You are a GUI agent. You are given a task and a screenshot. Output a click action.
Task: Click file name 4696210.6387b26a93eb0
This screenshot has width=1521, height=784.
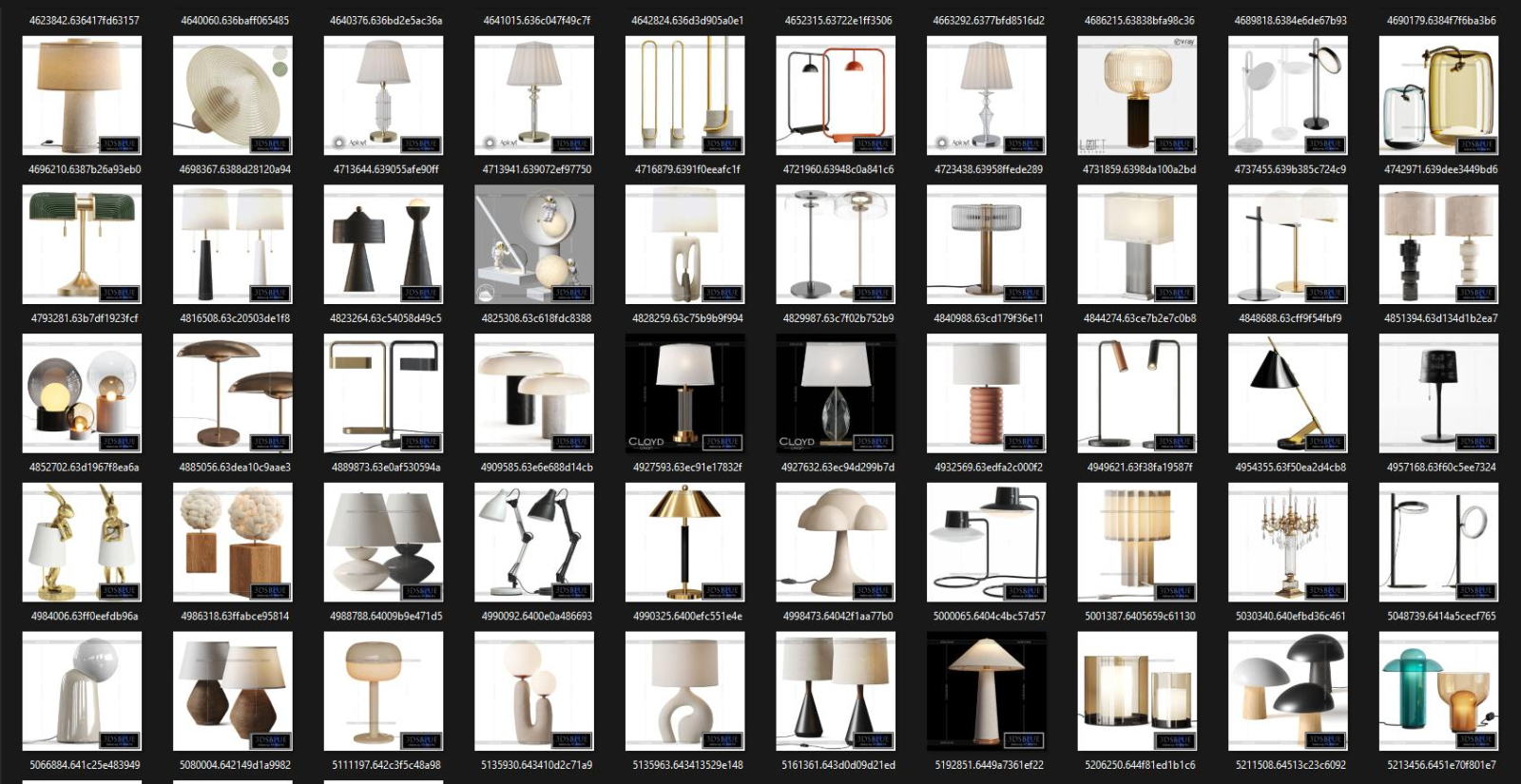click(85, 169)
